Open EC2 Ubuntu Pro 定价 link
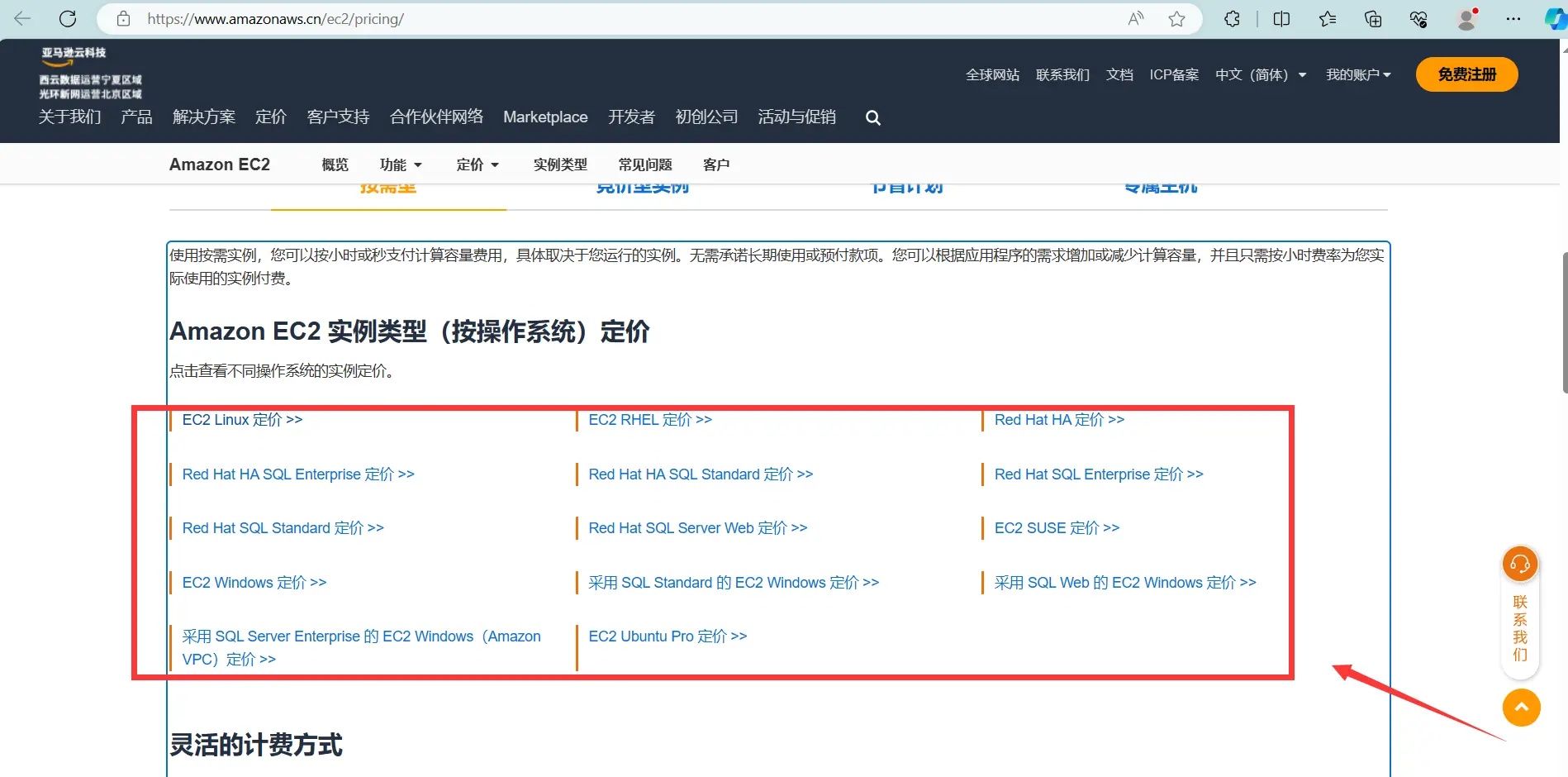1568x777 pixels. 668,636
